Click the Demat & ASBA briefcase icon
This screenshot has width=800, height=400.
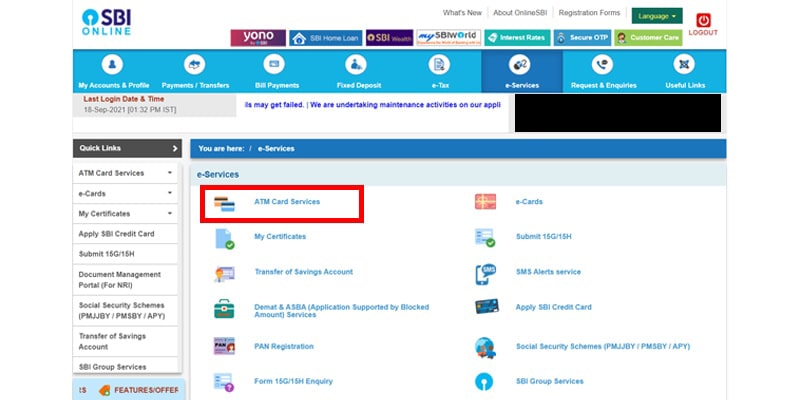(224, 309)
